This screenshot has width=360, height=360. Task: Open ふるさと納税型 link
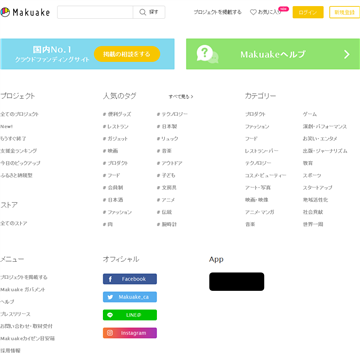17,175
